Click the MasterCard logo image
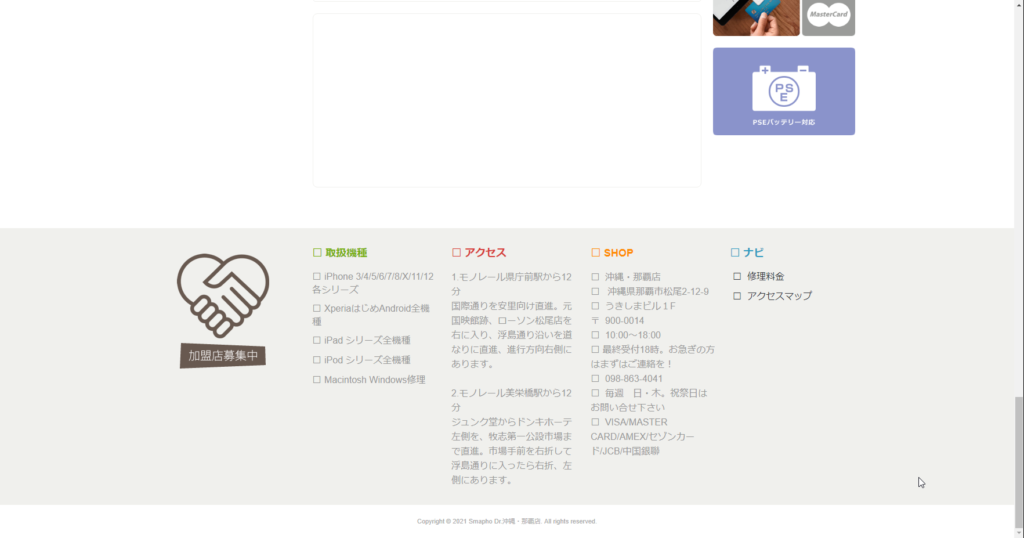Screen dimensions: 1024x538 (828, 18)
